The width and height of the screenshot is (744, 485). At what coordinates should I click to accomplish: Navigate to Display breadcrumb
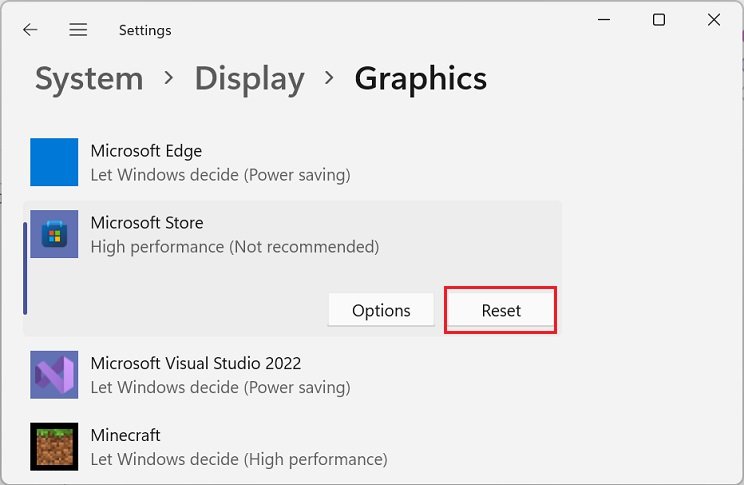point(249,79)
